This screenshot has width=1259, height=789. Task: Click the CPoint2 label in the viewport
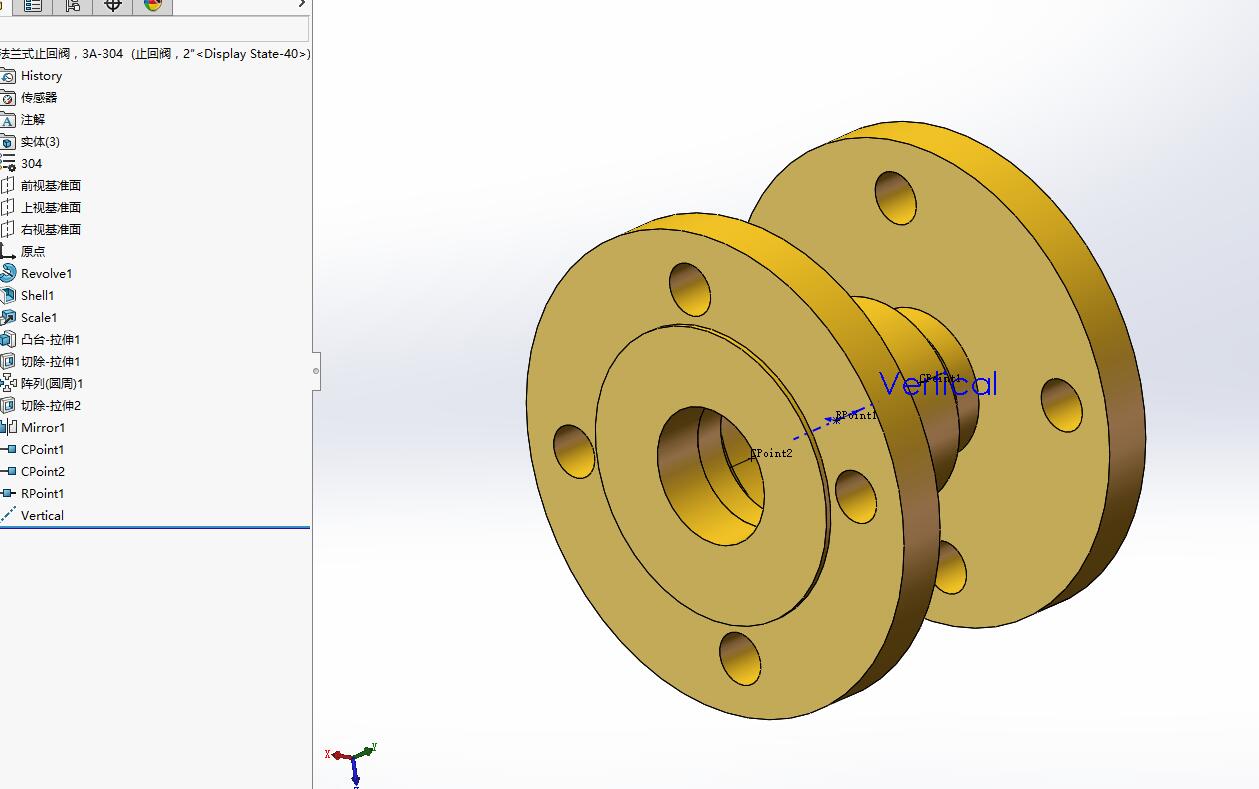point(772,453)
